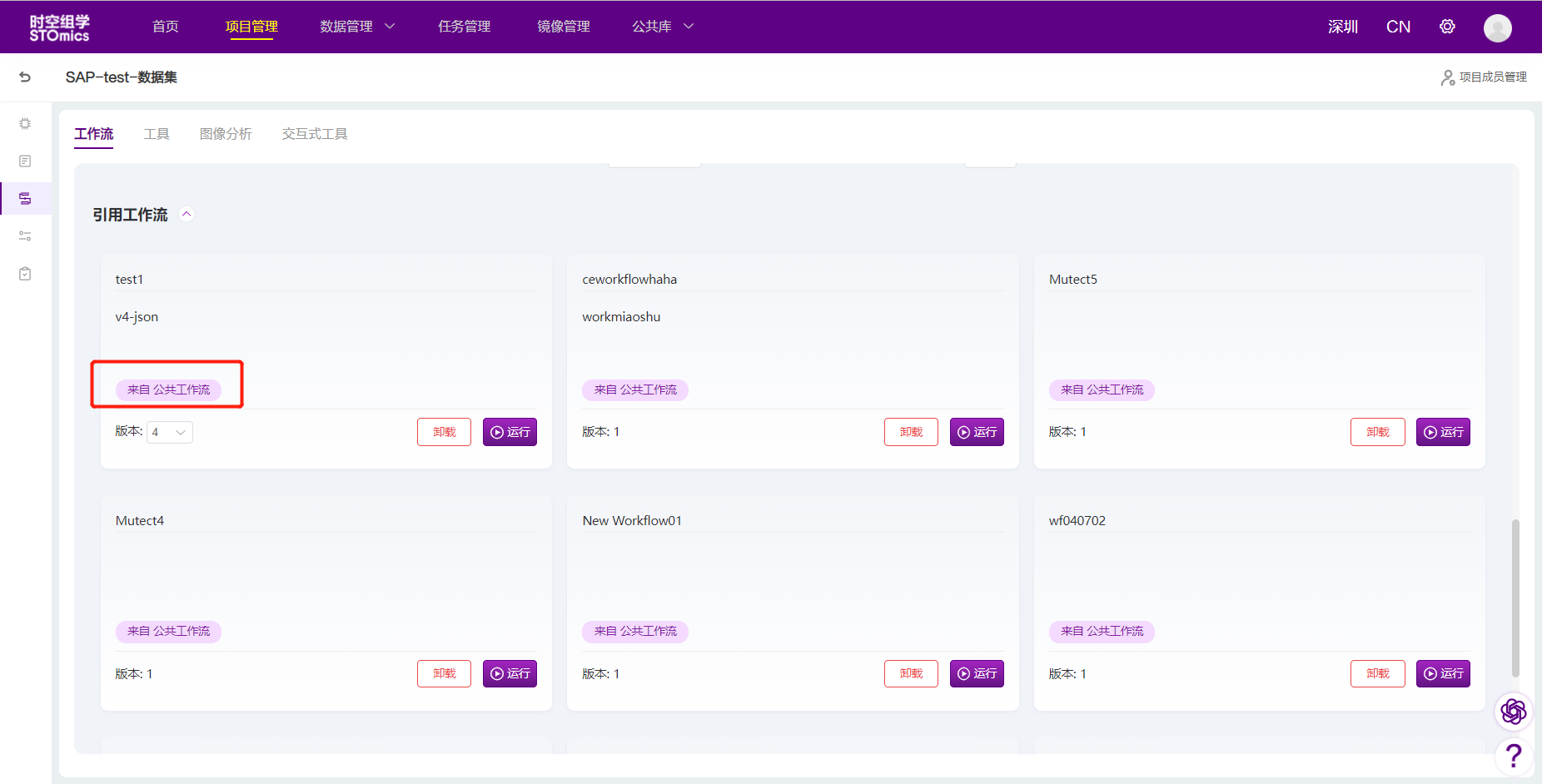Open the sliders parameter icon in left sidebar
Image resolution: width=1542 pixels, height=784 pixels.
25,236
